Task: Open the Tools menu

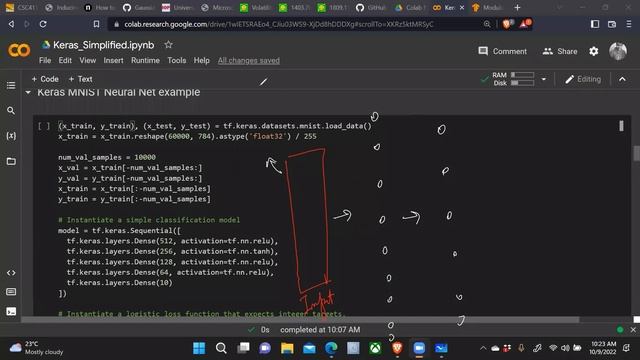Action: pyautogui.click(x=176, y=60)
